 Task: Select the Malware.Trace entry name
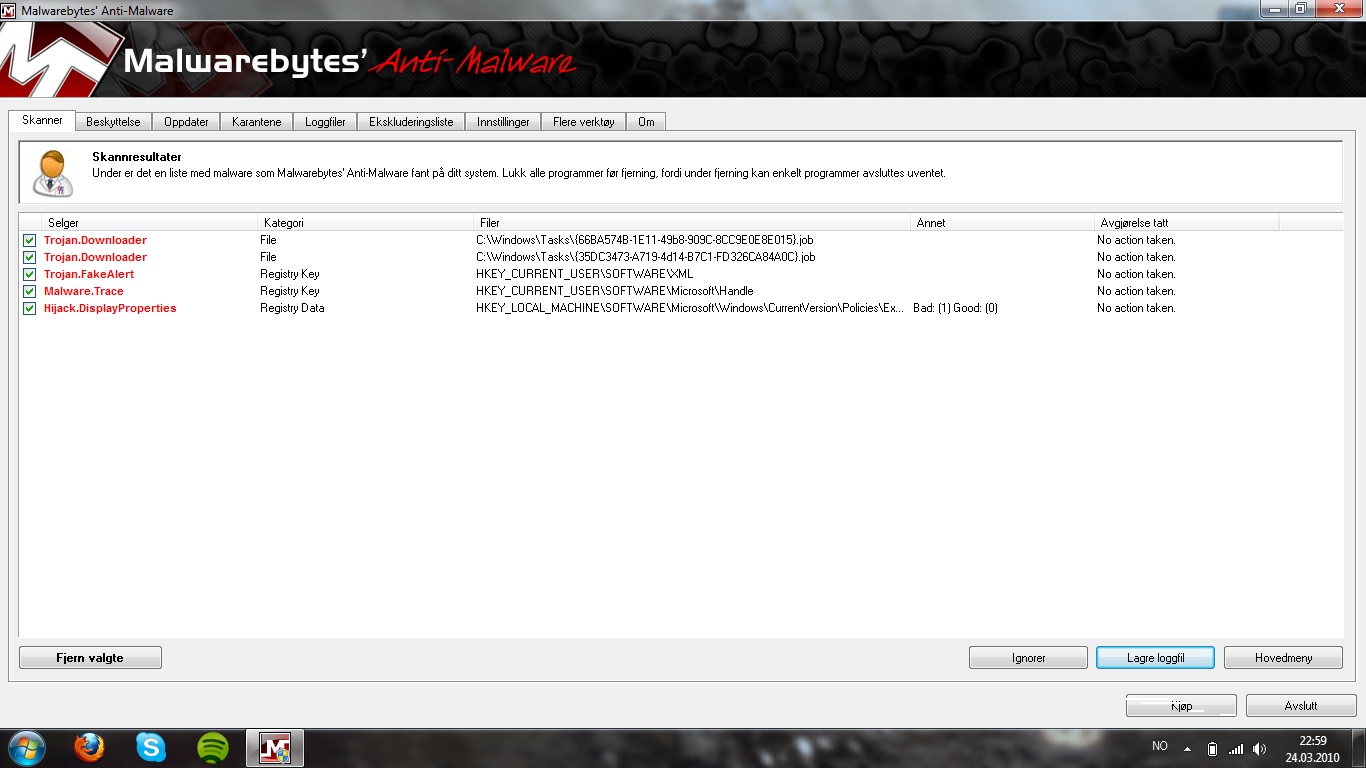(x=84, y=291)
